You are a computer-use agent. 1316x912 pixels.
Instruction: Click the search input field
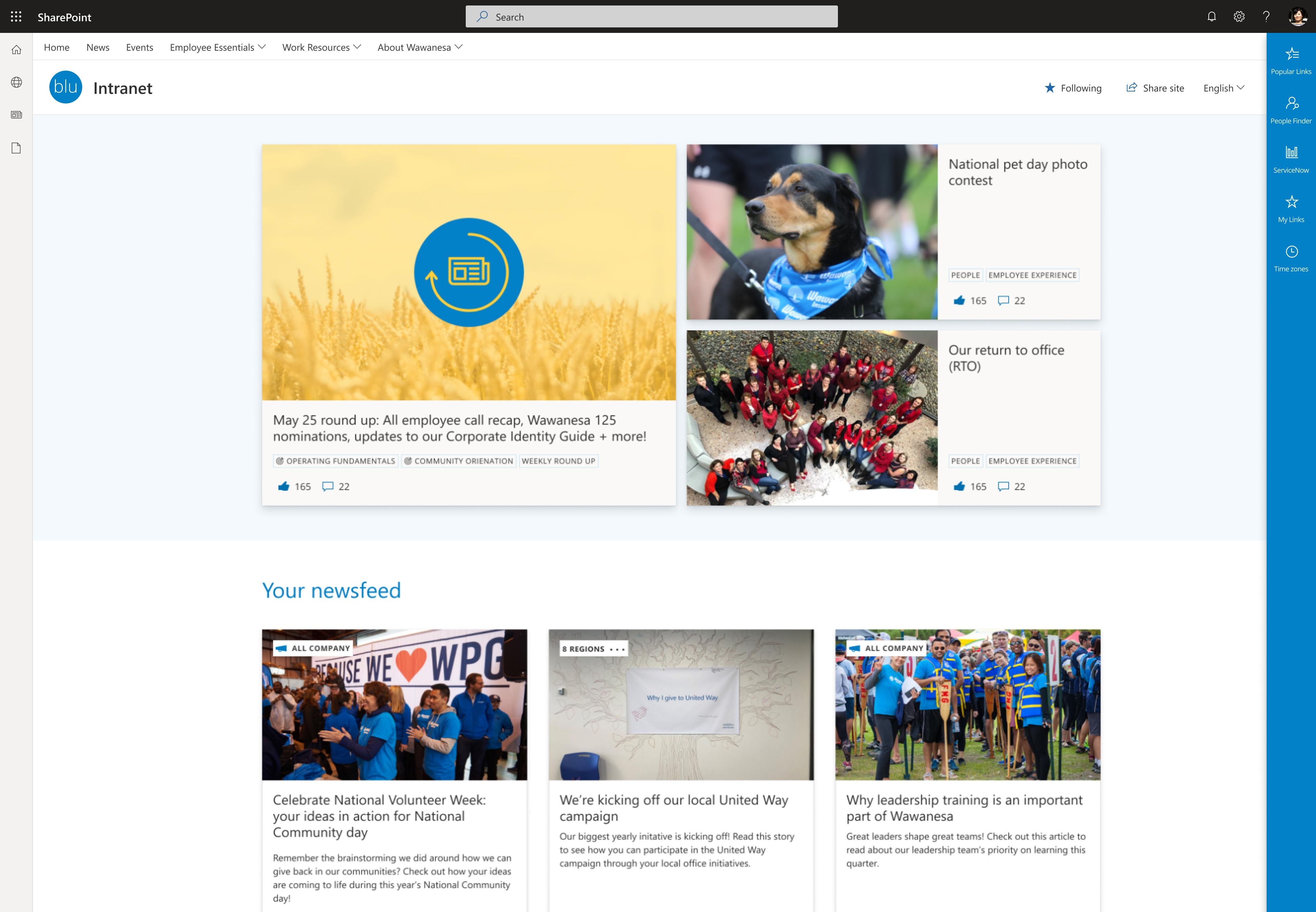click(652, 16)
